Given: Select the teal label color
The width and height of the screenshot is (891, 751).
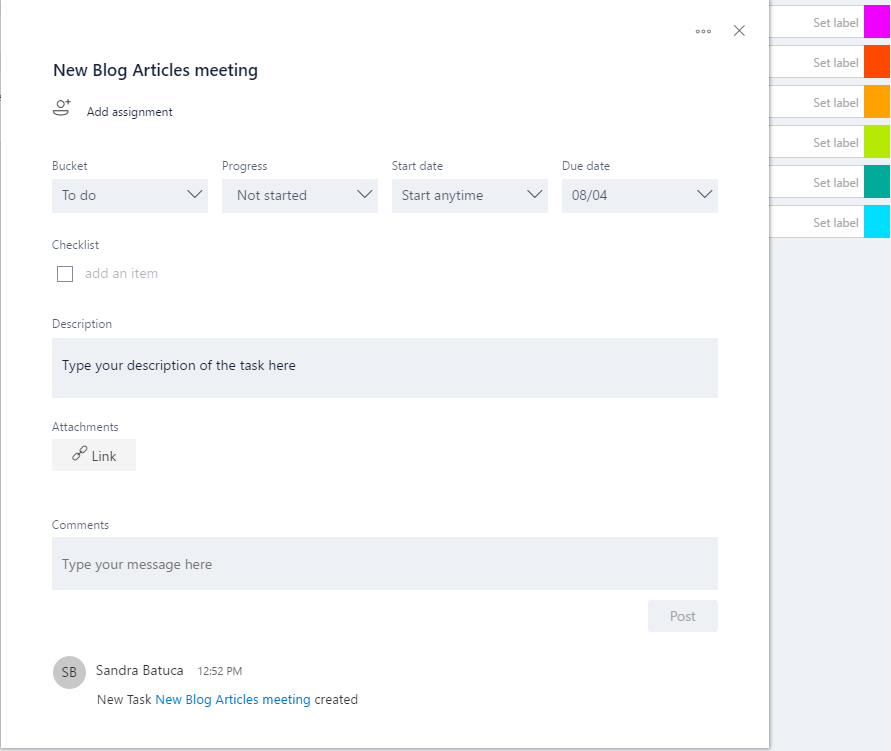Looking at the screenshot, I should [877, 182].
